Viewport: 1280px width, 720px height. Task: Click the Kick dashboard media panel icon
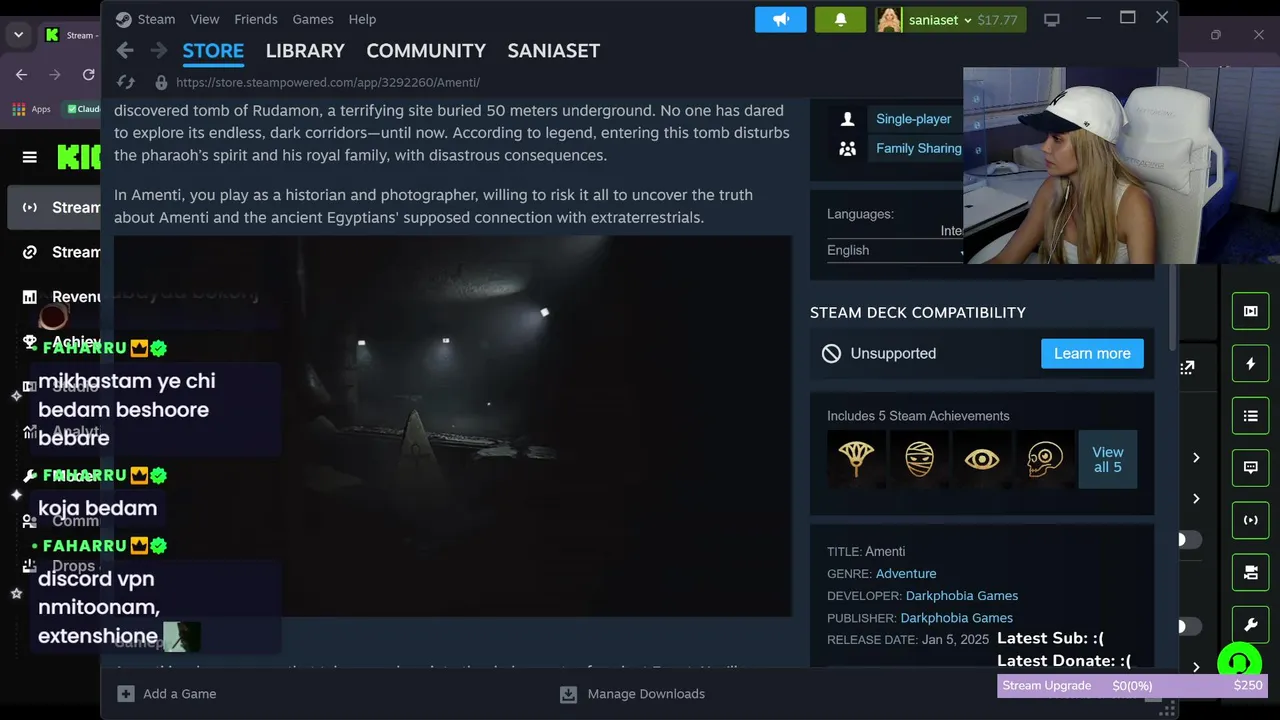point(1251,311)
